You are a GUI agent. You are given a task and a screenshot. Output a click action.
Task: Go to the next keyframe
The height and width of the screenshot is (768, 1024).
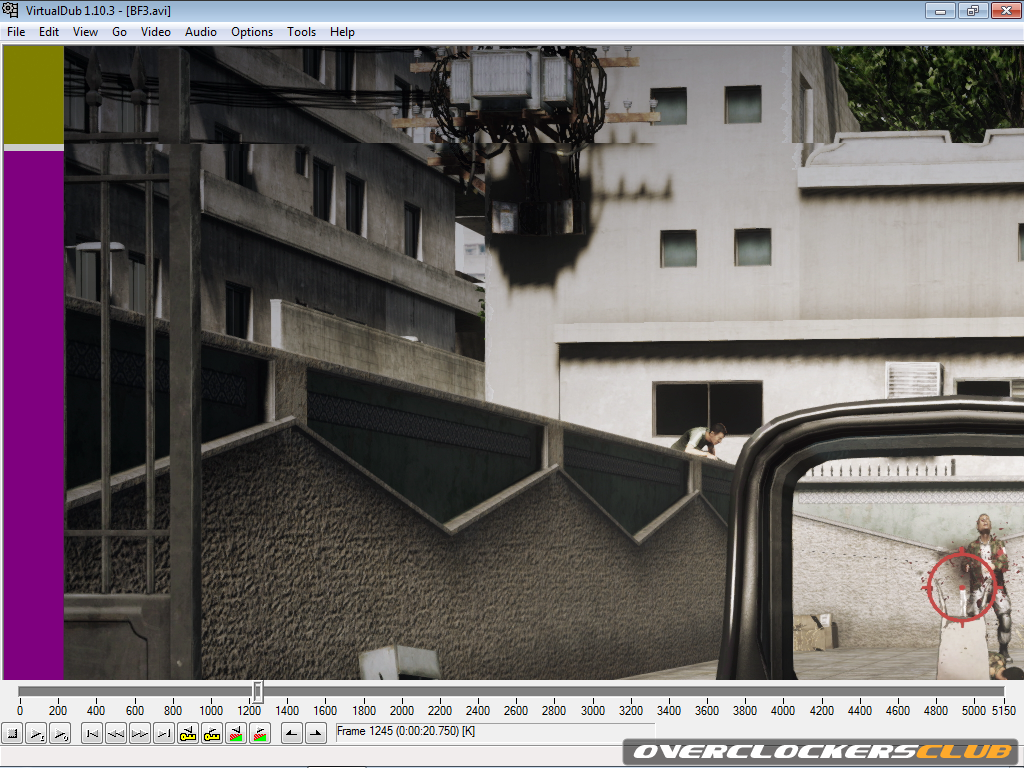212,734
